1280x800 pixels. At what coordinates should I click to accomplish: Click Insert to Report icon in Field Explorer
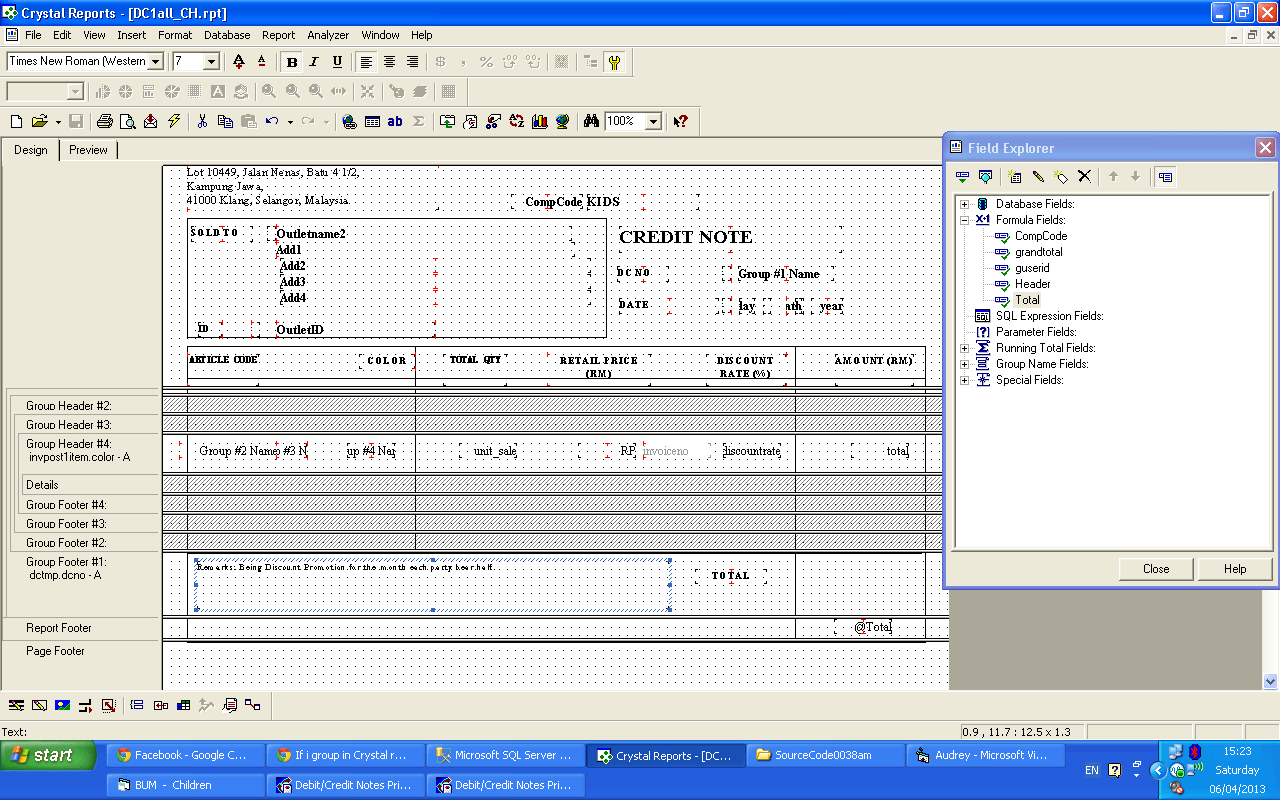coord(962,177)
